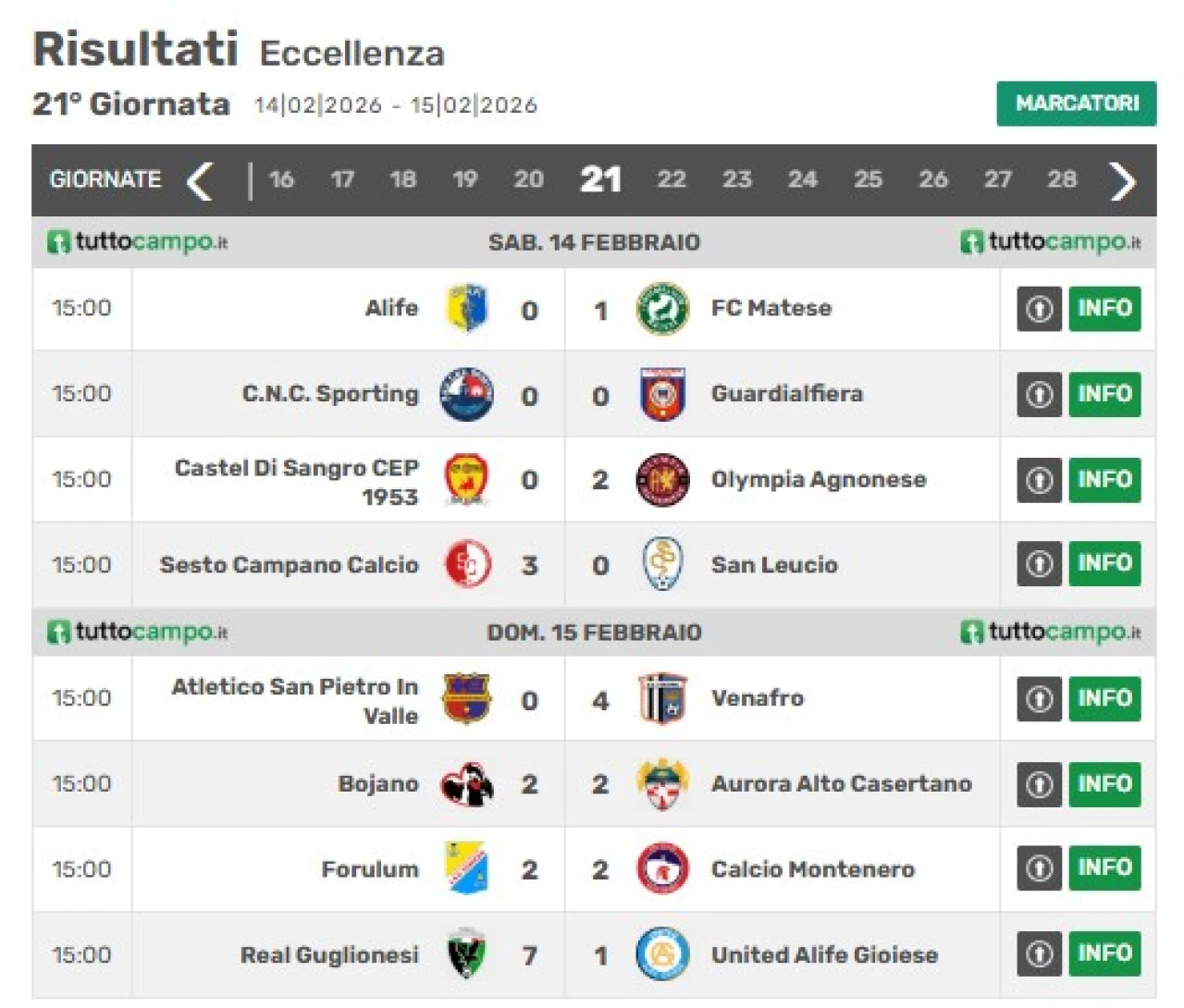Click the Real Guglionesi crest icon
The width and height of the screenshot is (1184, 1008).
tap(467, 954)
